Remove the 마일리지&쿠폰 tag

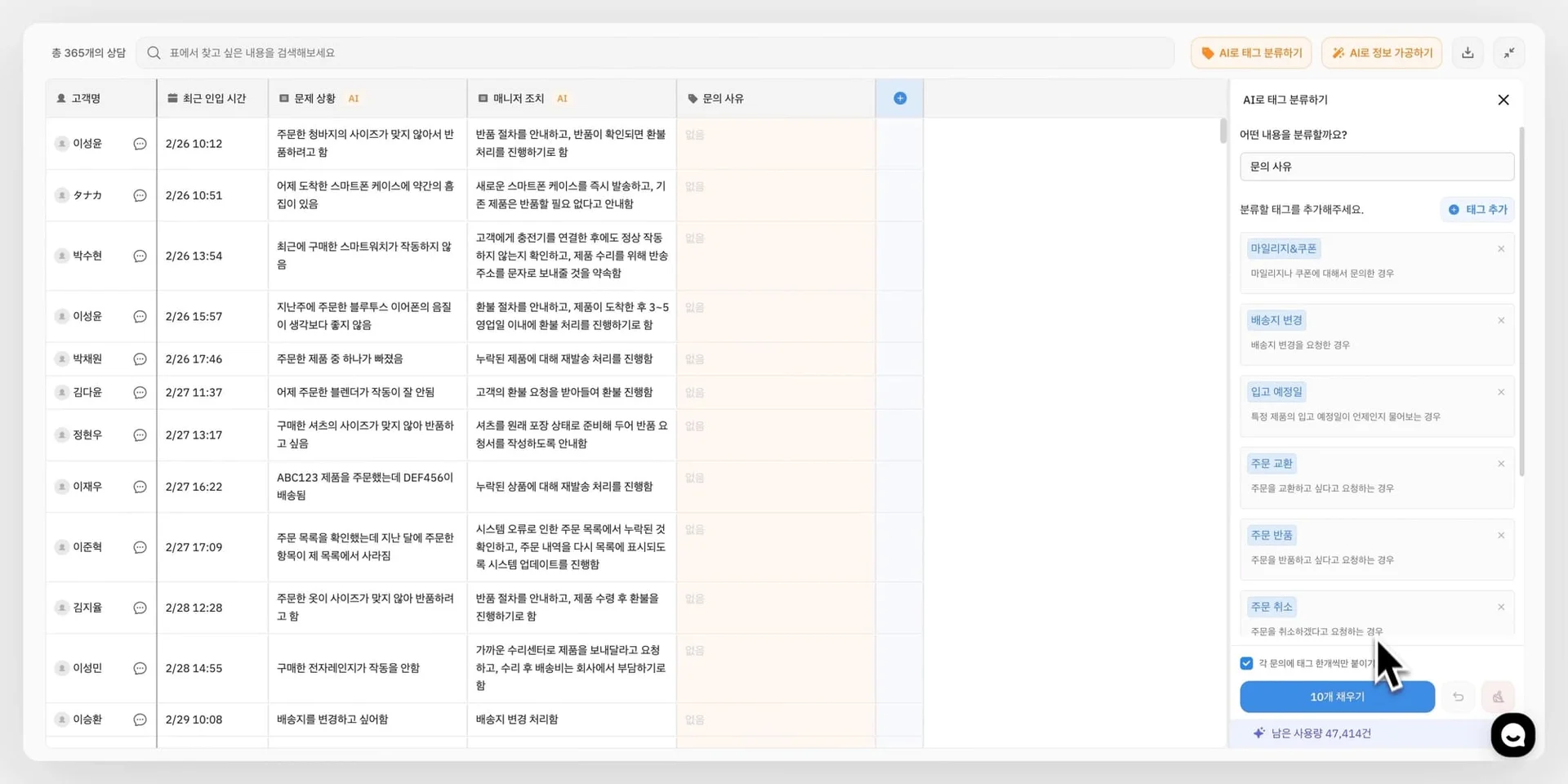coord(1500,249)
